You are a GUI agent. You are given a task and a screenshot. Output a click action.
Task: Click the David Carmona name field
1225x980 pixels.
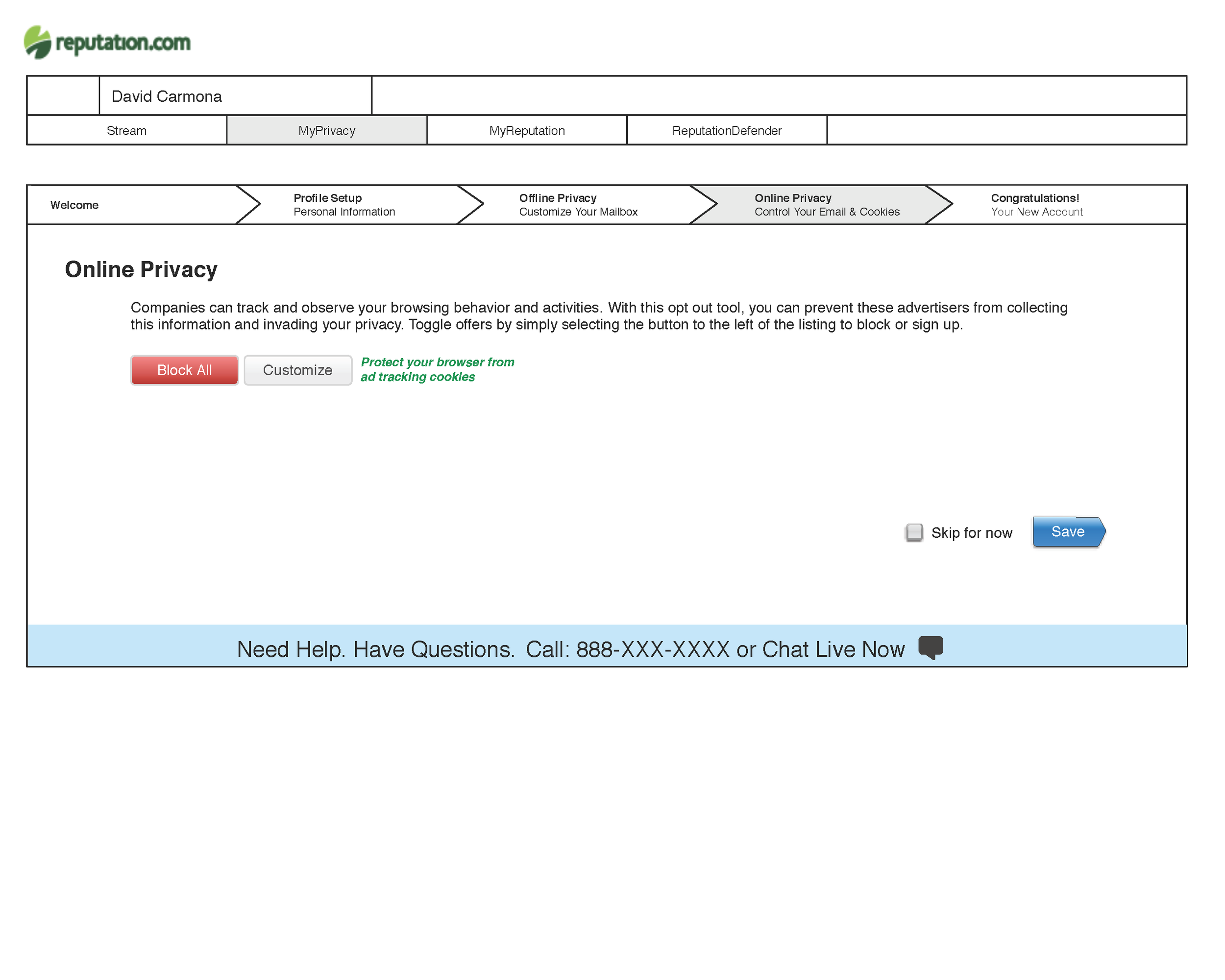[x=235, y=96]
